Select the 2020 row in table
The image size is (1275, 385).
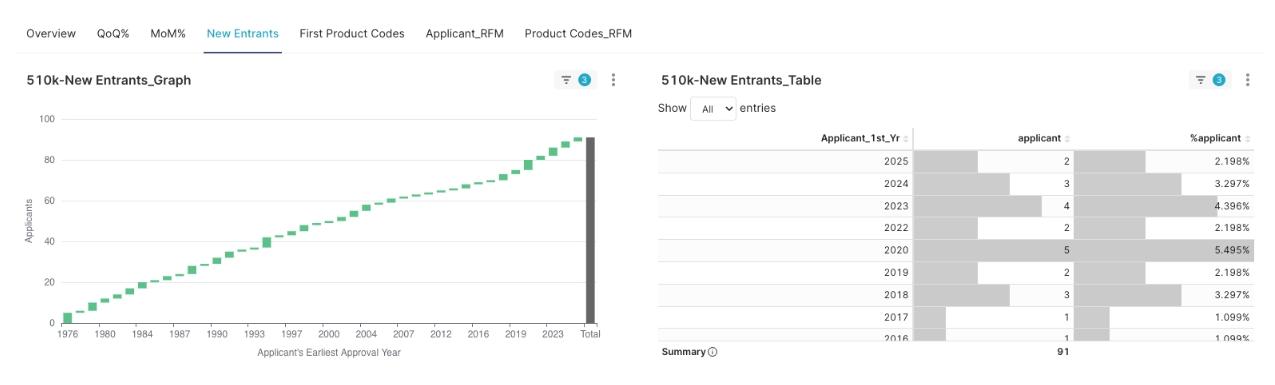(956, 250)
